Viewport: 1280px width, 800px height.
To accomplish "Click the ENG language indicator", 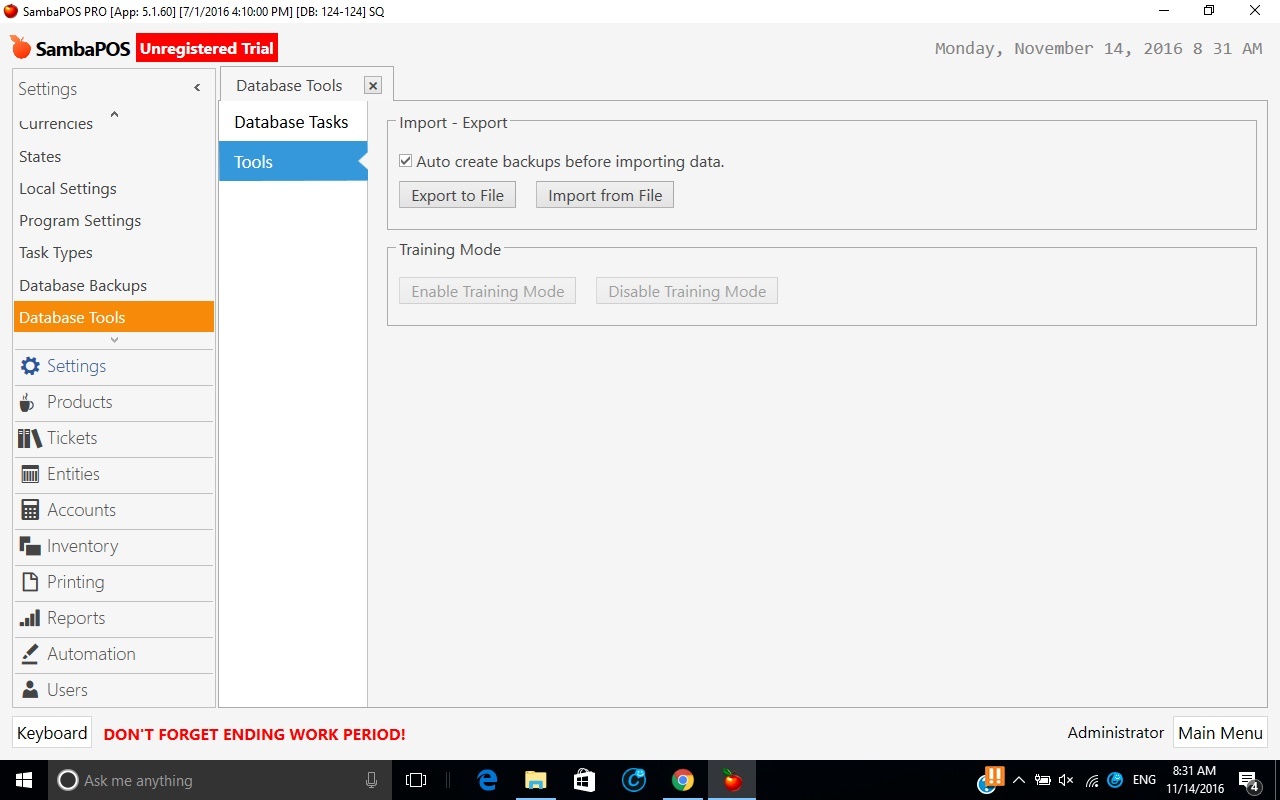I will pyautogui.click(x=1145, y=780).
